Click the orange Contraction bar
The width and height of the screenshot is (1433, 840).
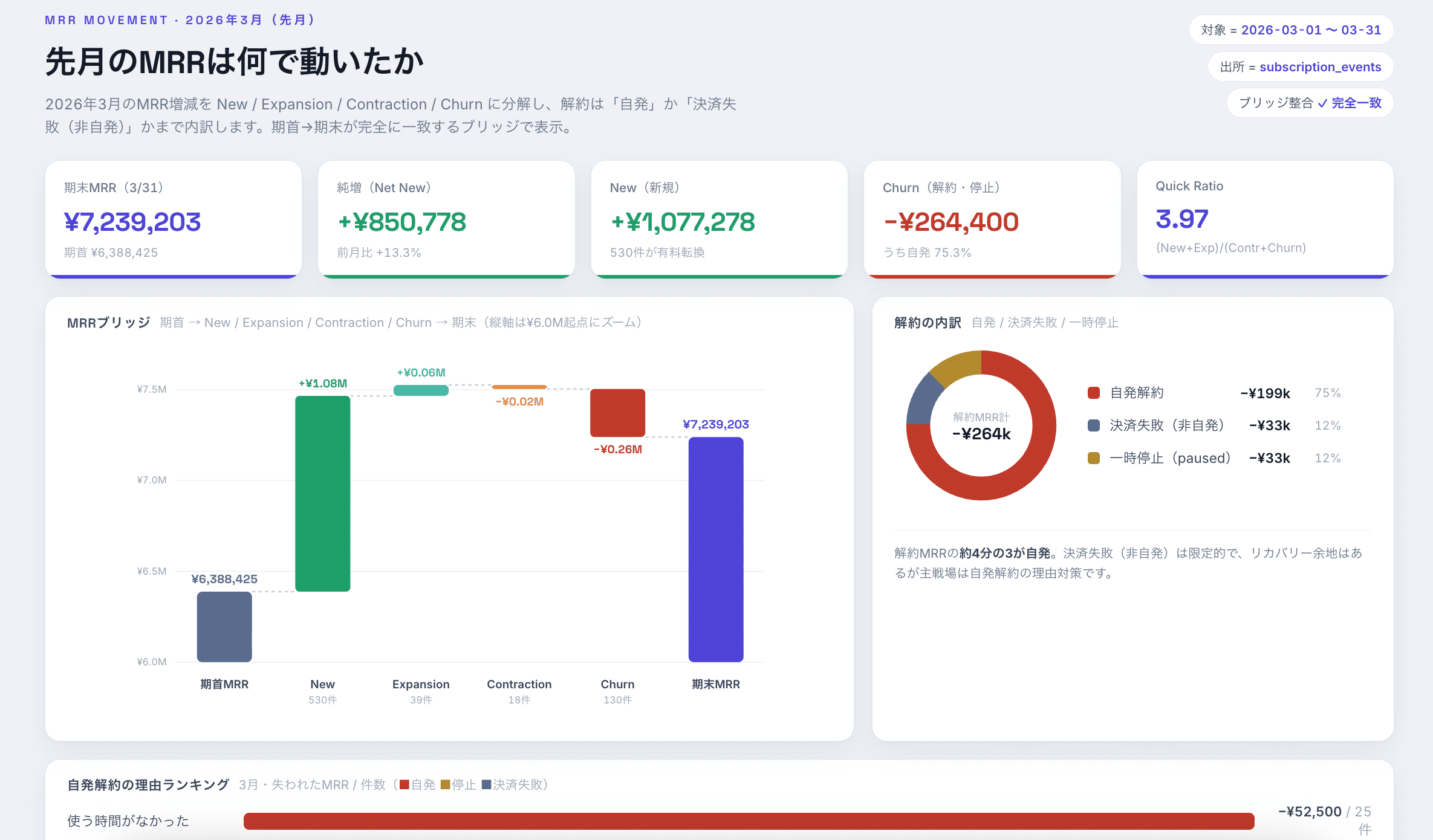519,387
